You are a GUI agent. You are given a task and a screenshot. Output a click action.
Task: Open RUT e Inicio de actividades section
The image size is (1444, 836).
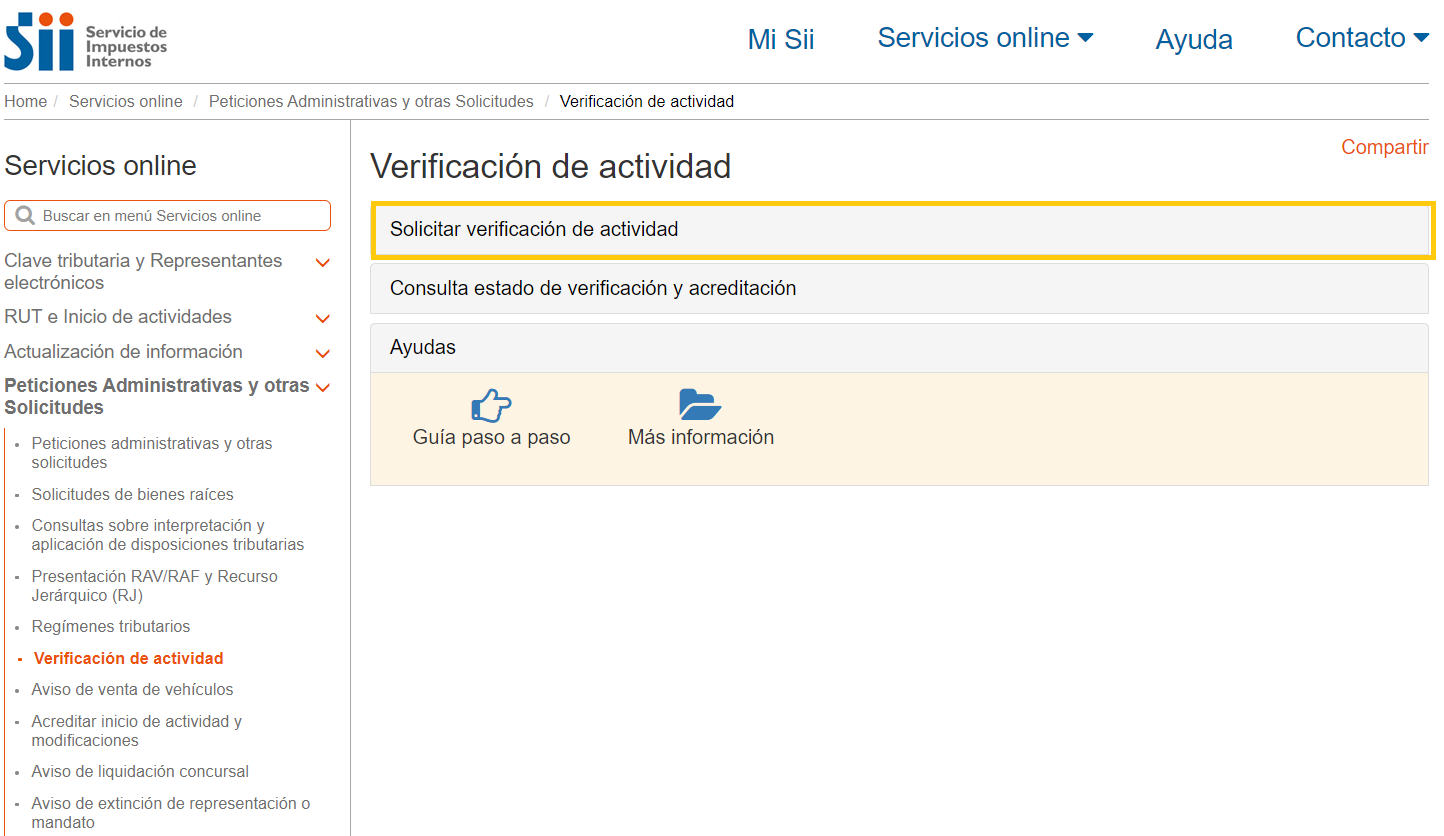(118, 317)
